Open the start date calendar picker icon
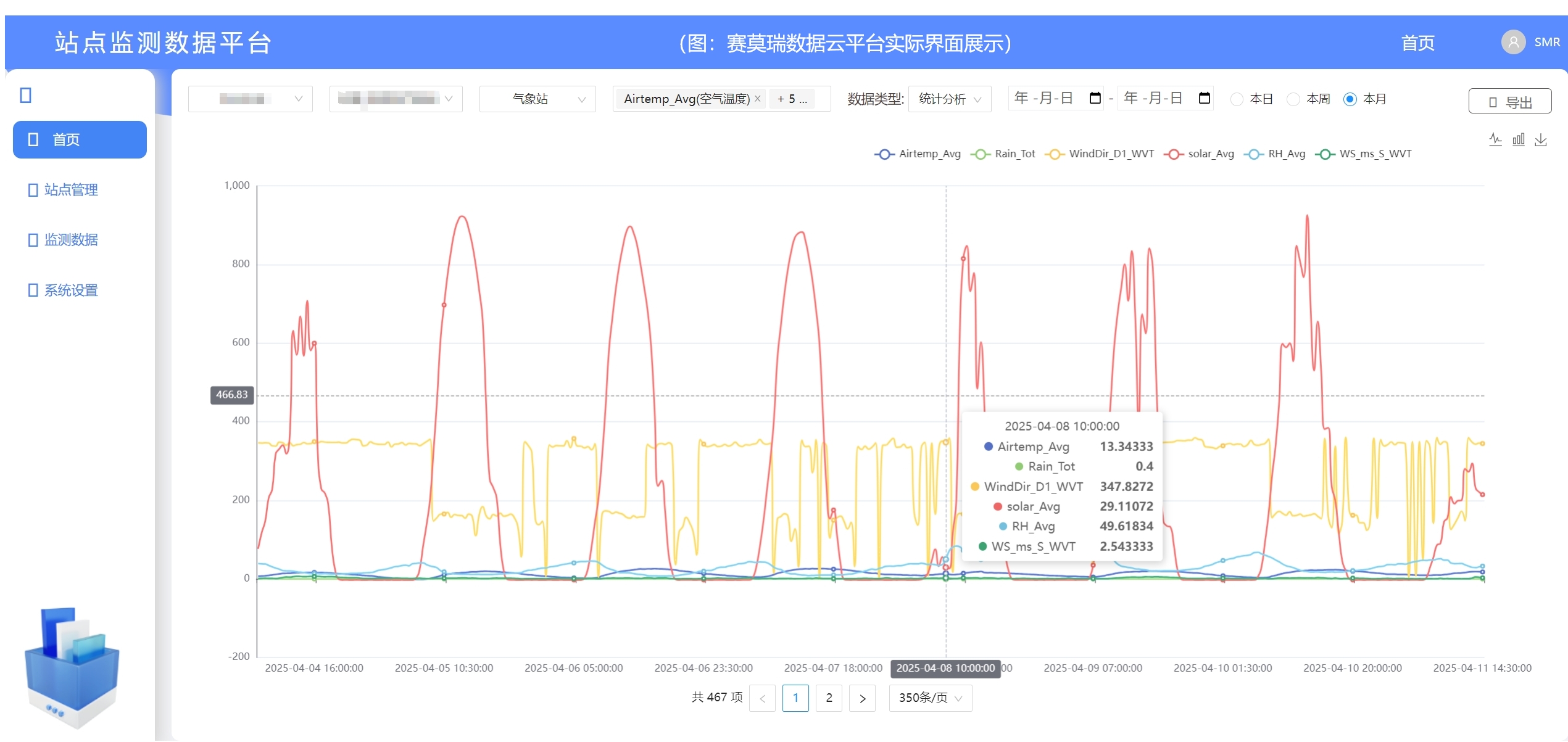 click(1095, 98)
